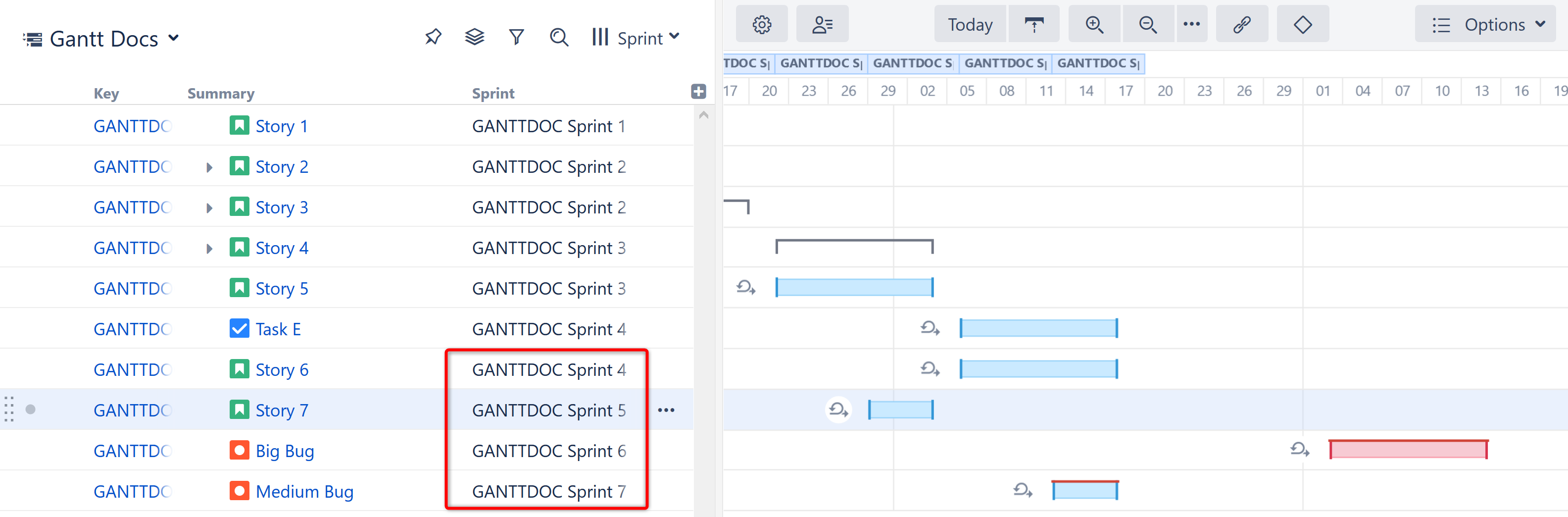The height and width of the screenshot is (517, 1568).
Task: Expand Story 2 to show children
Action: 209,166
